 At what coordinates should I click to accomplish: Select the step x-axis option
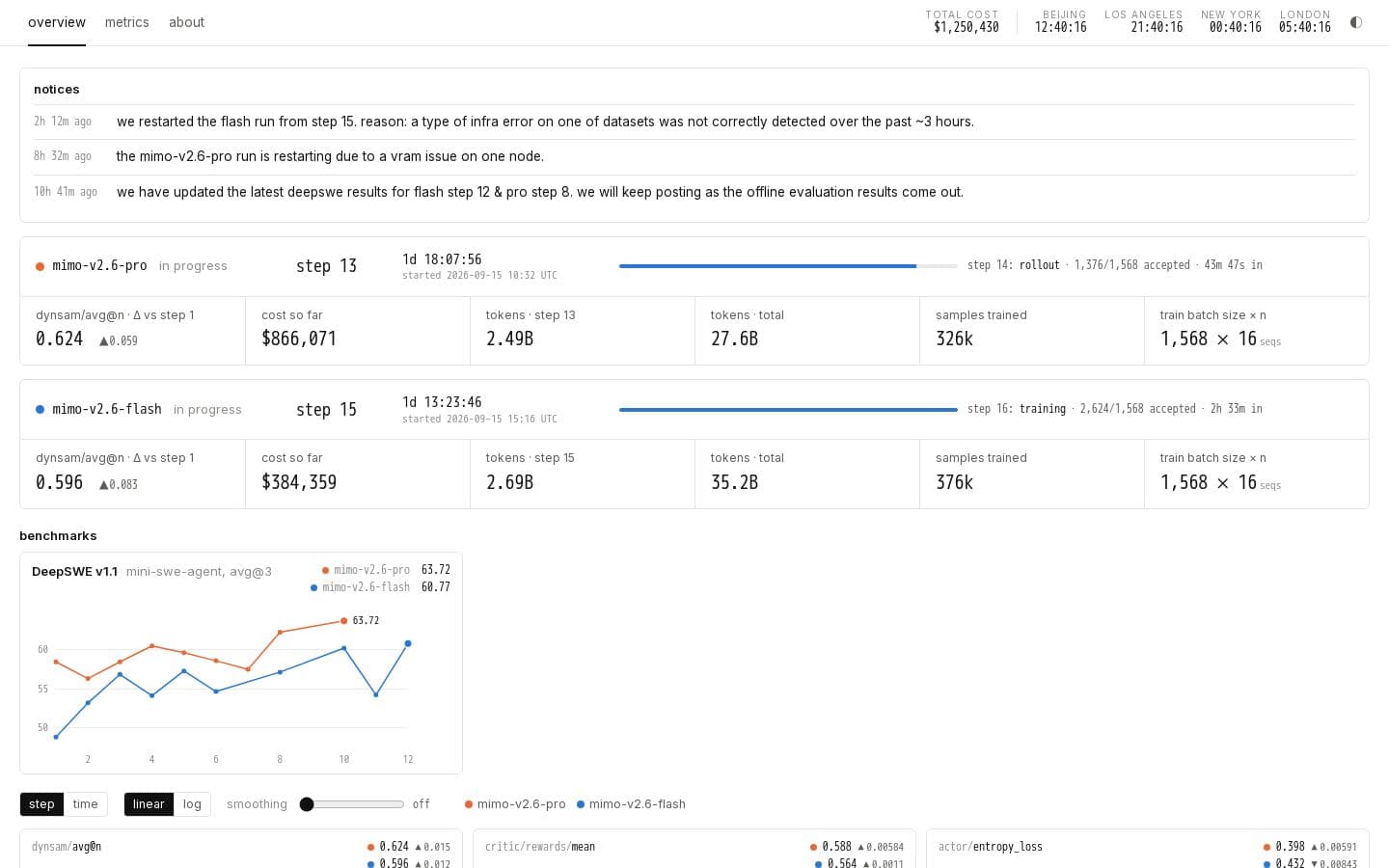coord(41,804)
